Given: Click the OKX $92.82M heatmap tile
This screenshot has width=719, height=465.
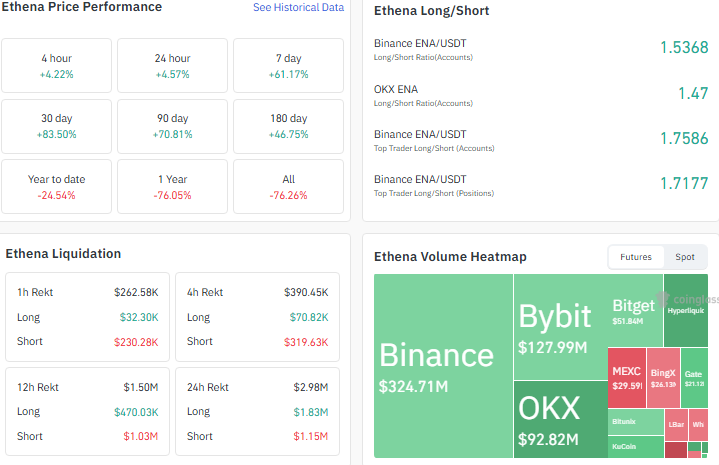Looking at the screenshot, I should click(x=561, y=420).
